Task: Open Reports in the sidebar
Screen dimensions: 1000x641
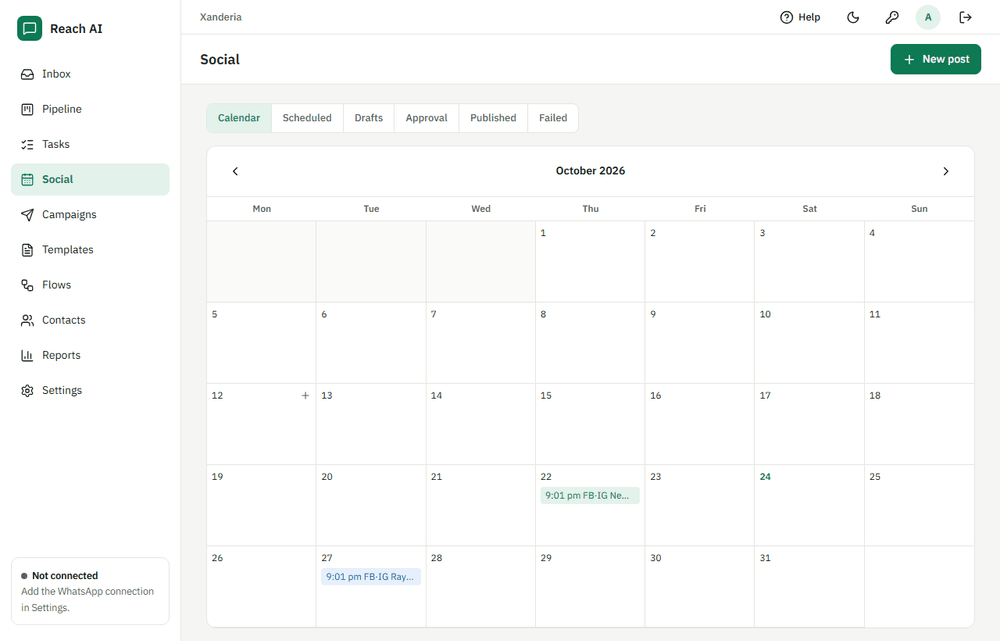Action: click(91, 355)
